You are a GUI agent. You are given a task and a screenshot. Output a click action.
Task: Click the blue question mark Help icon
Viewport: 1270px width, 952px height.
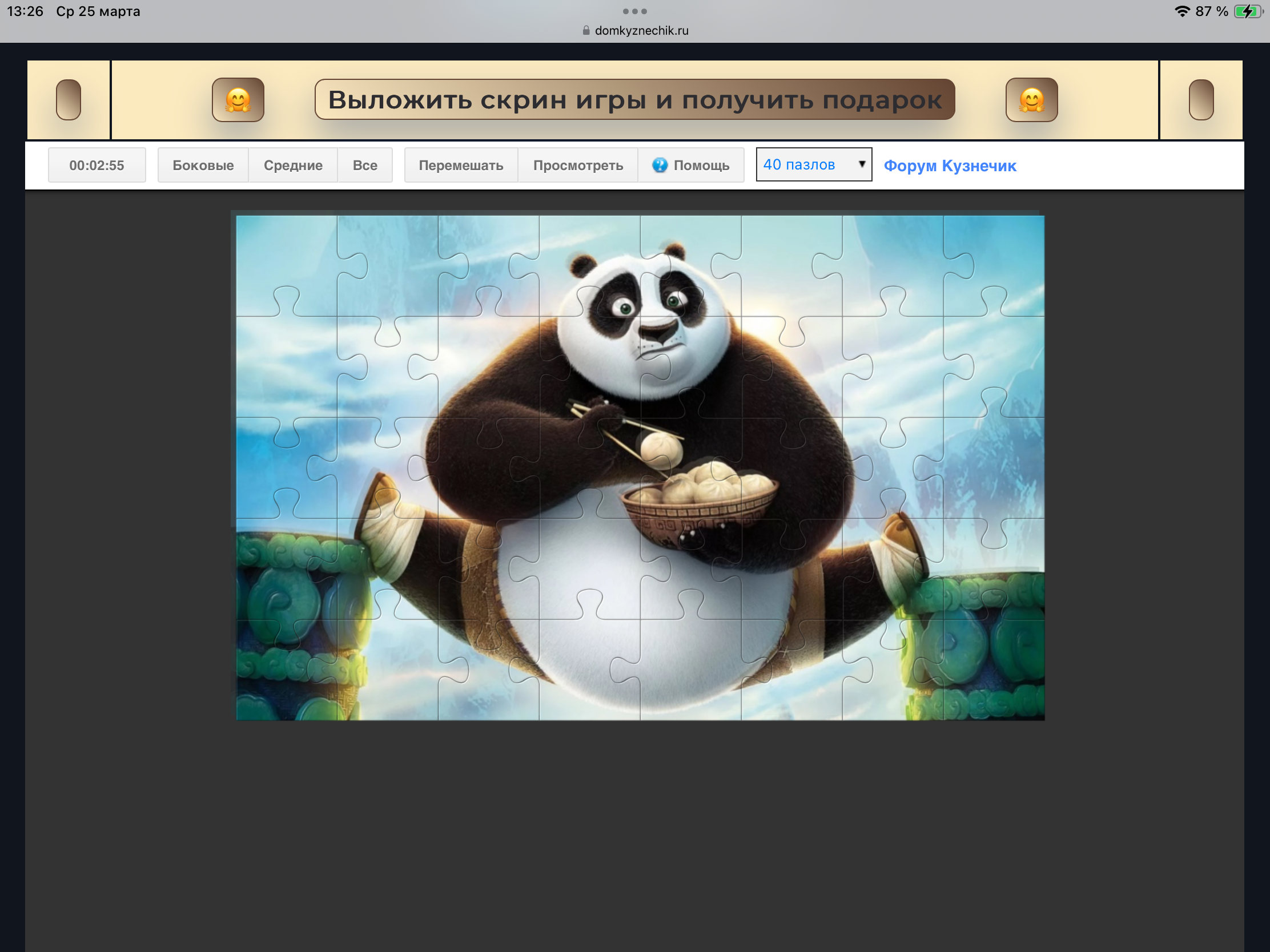click(x=660, y=166)
